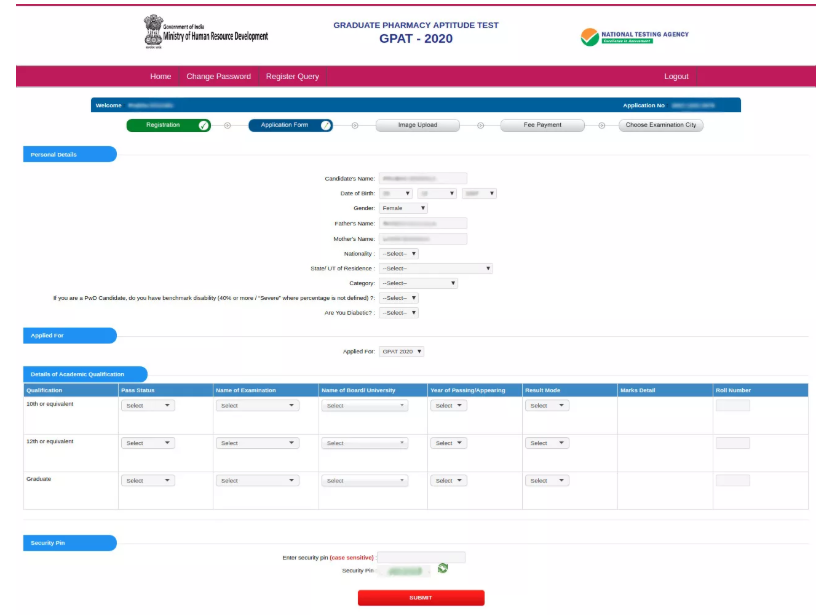Expand the Nationality dropdown
The width and height of the screenshot is (831, 615).
tap(399, 253)
